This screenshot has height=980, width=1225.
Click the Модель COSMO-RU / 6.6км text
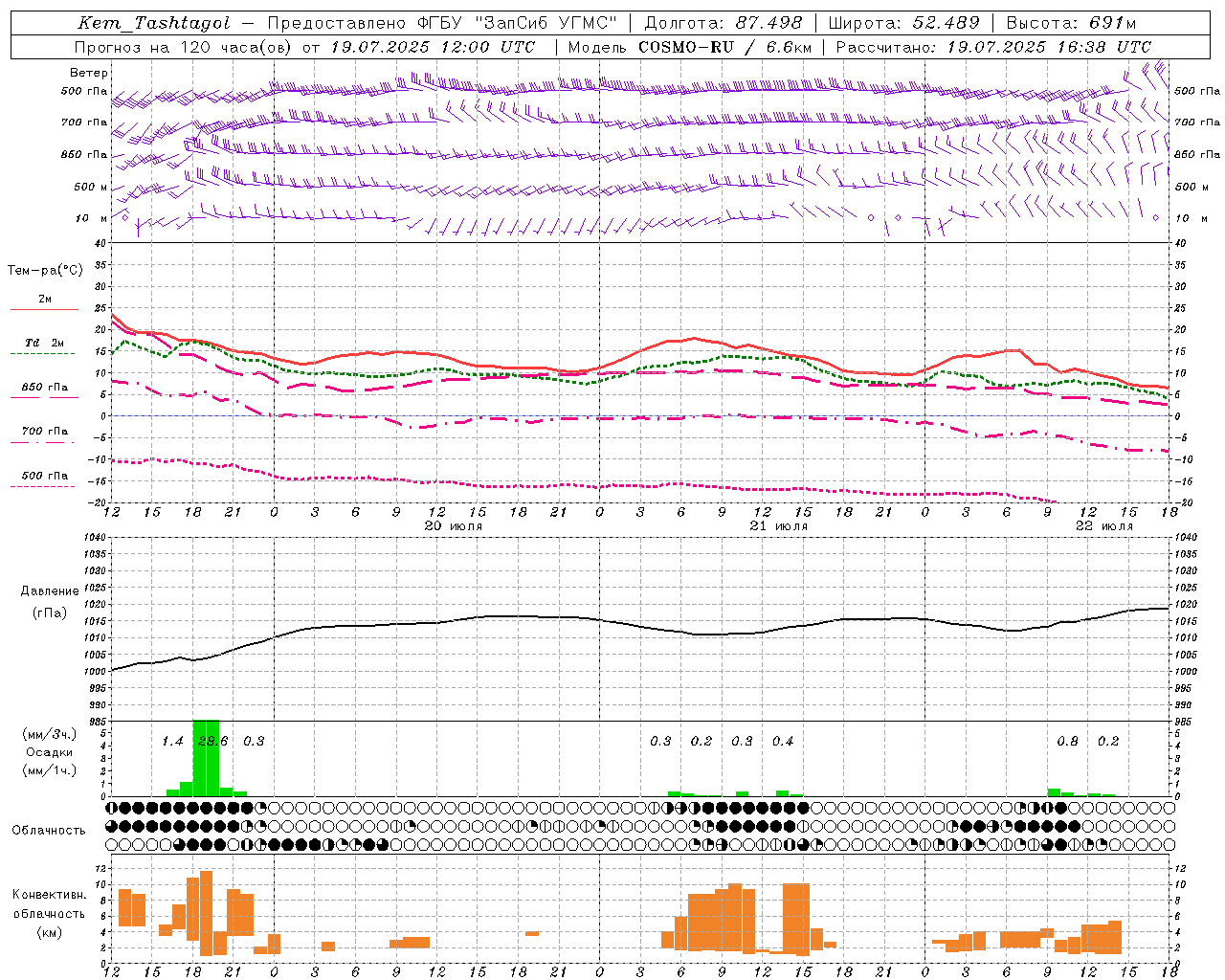coord(690,47)
